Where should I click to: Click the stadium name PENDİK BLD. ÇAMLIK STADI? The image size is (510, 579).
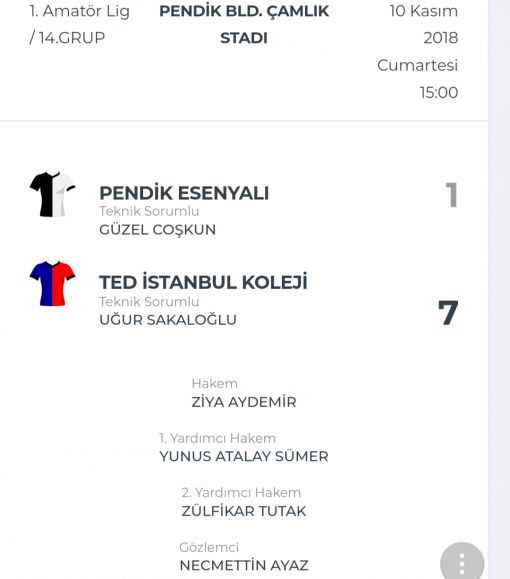244,24
